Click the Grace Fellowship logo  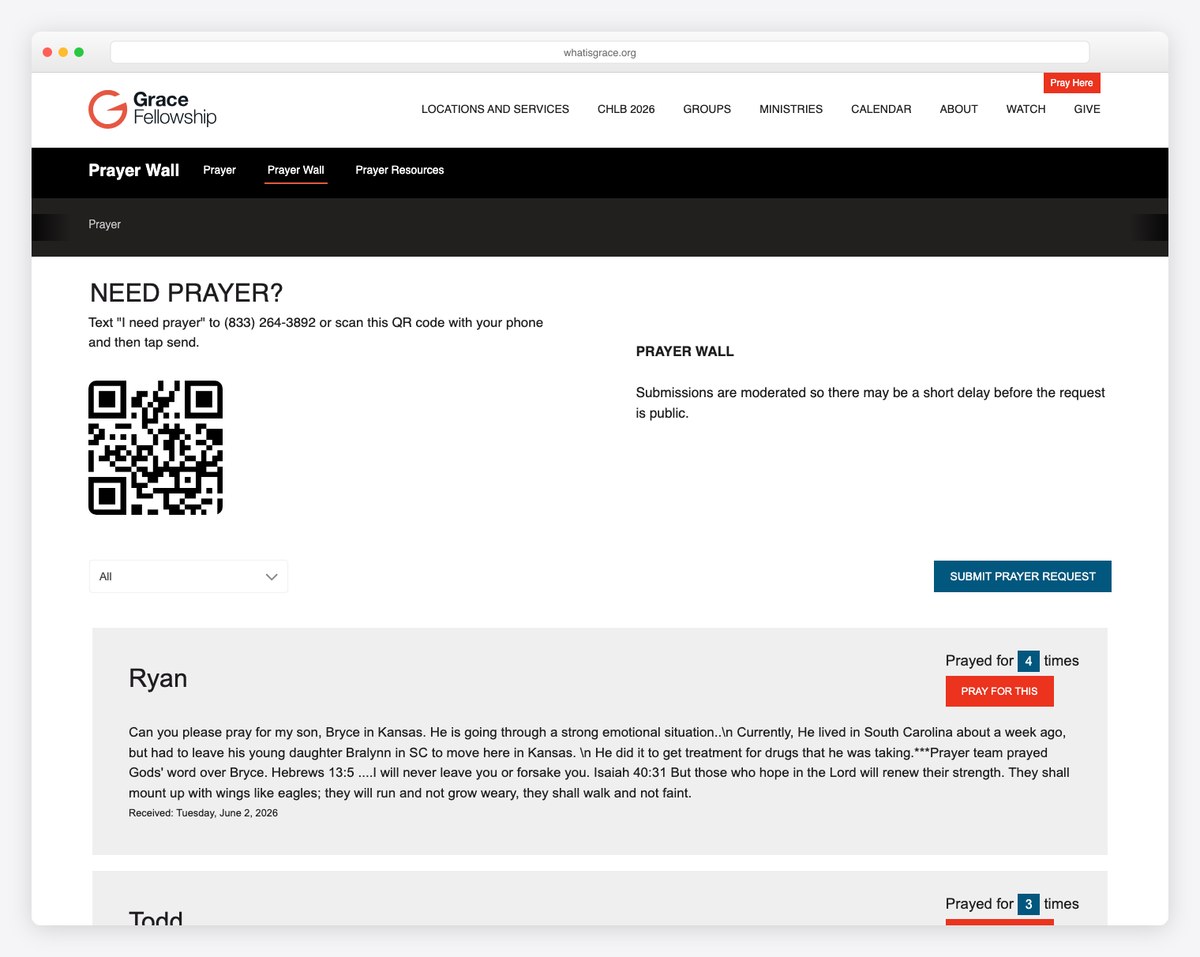[x=152, y=109]
